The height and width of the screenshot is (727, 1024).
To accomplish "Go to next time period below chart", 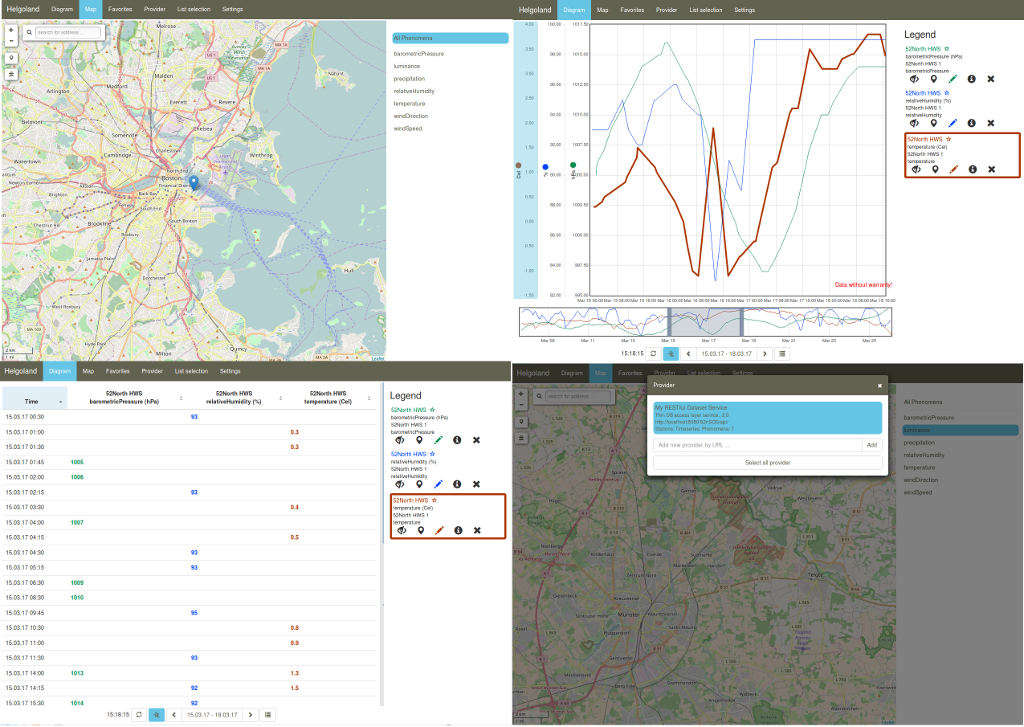I will pyautogui.click(x=765, y=353).
